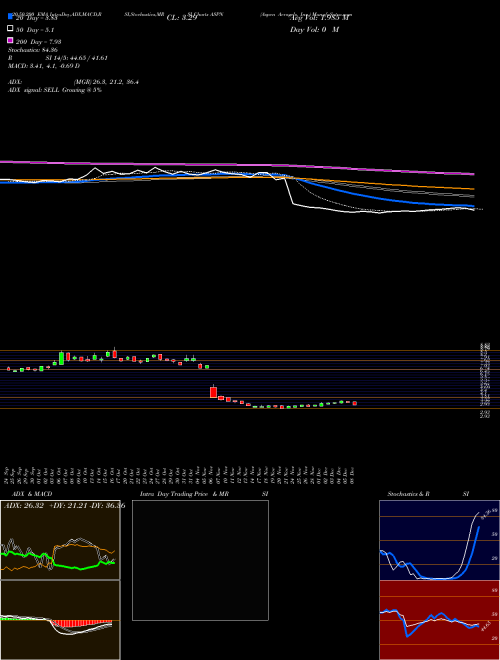Click the '(MGR) 26.3, 21.2, 36.4' ADX values

[x=106, y=82]
